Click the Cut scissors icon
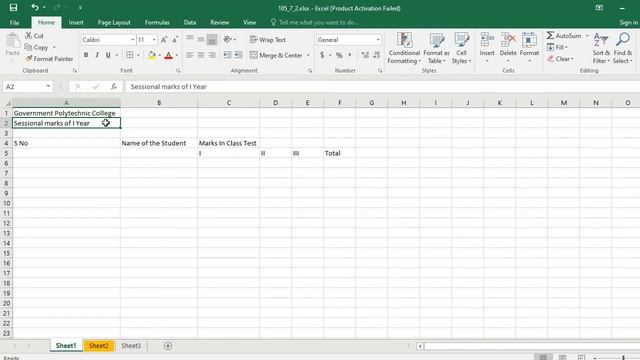640x360 pixels. (x=29, y=36)
